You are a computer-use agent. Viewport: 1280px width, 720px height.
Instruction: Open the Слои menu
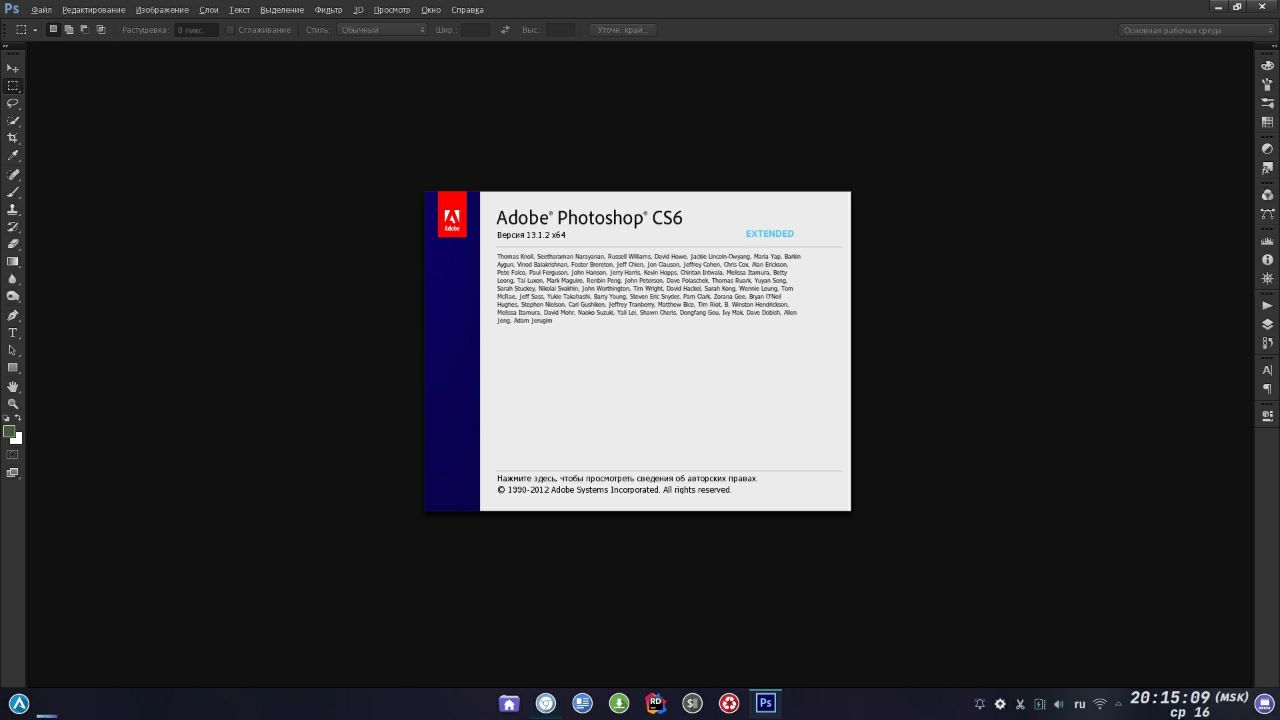pyautogui.click(x=209, y=9)
